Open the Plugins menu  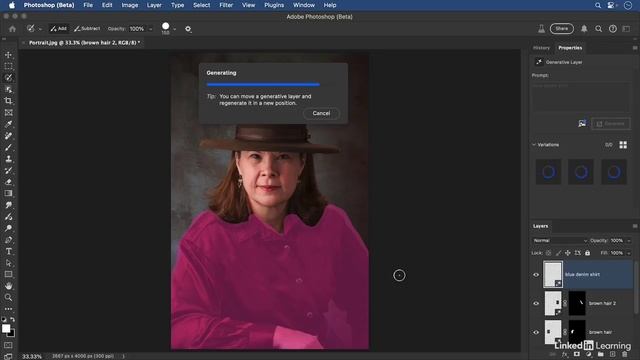click(x=274, y=5)
